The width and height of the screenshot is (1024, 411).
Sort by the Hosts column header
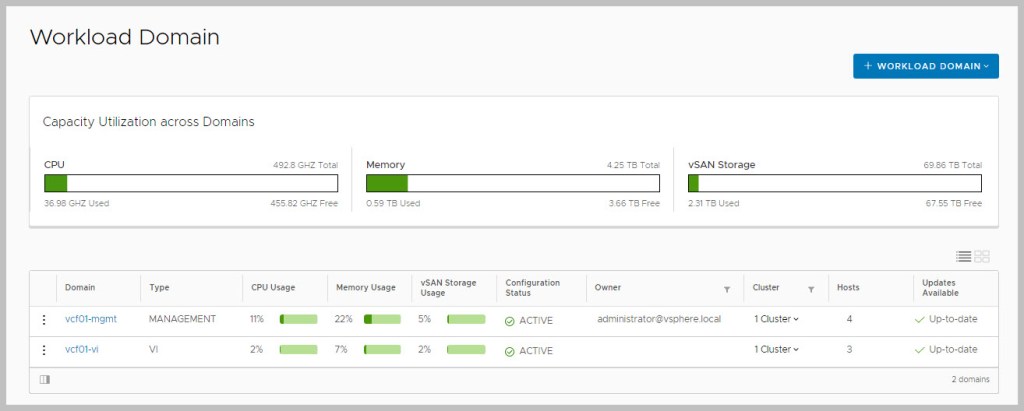click(x=848, y=288)
